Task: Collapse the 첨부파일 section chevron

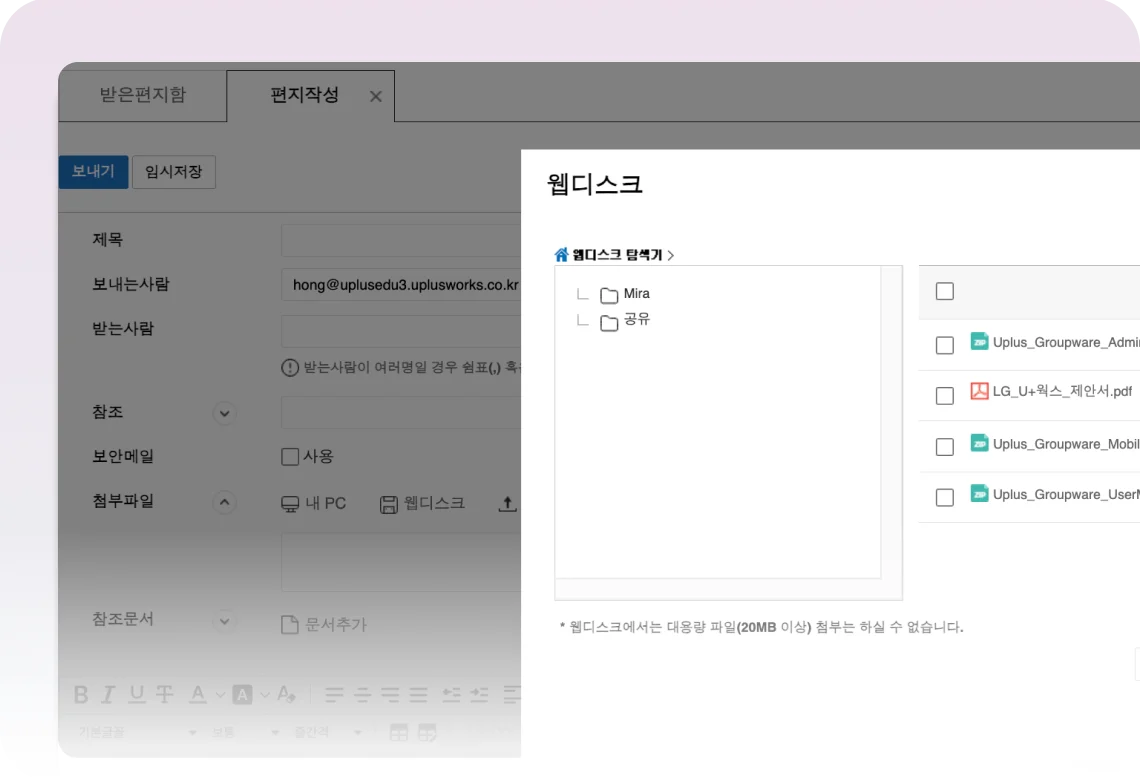Action: [224, 503]
